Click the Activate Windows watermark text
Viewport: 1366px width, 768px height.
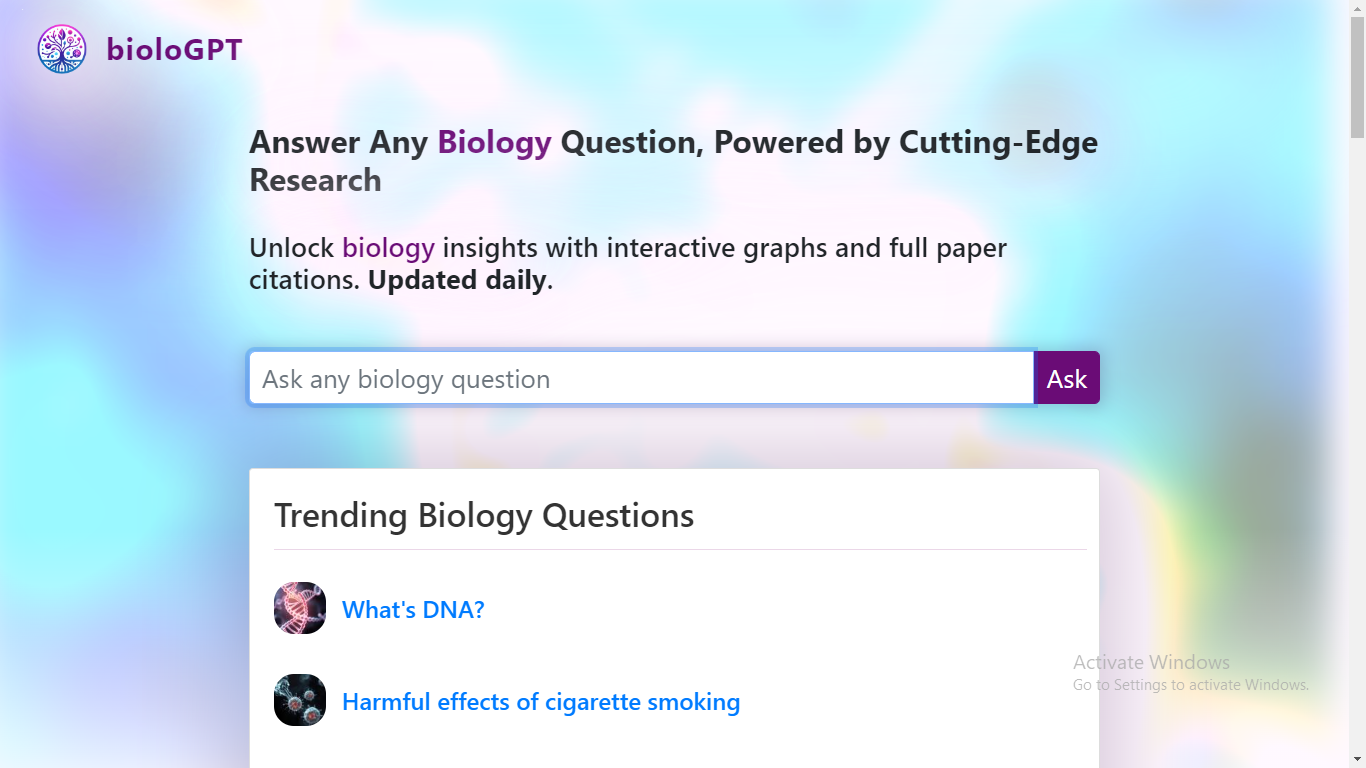coord(1151,662)
